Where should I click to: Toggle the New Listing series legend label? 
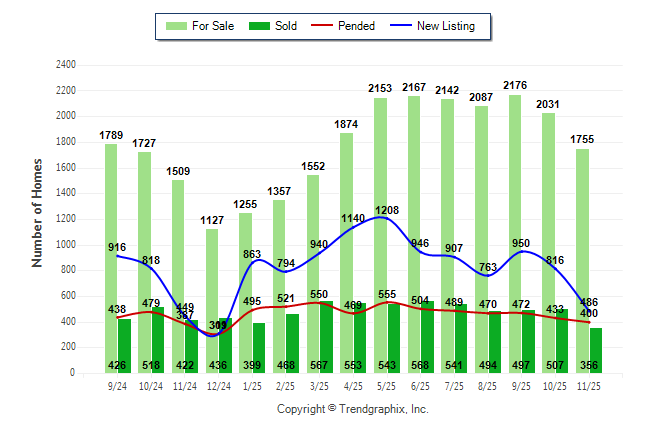(446, 26)
